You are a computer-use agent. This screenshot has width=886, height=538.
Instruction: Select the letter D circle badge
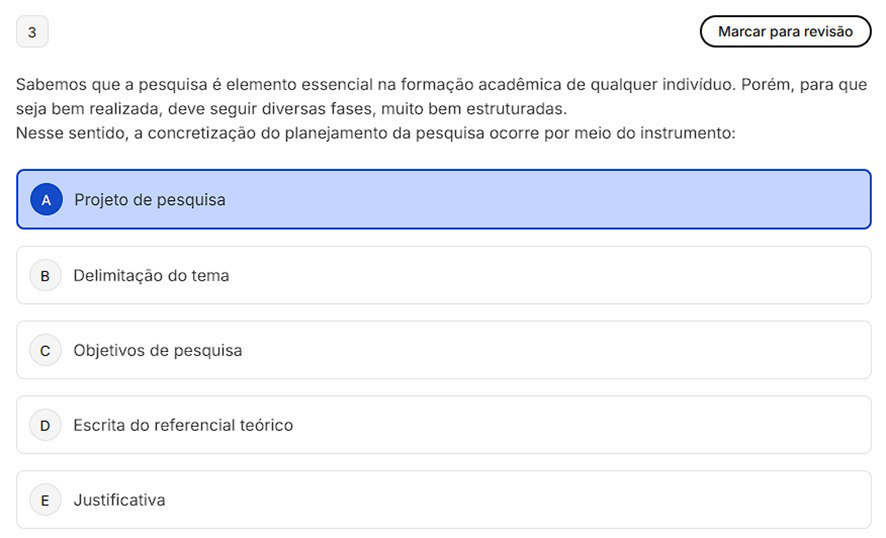pyautogui.click(x=45, y=425)
